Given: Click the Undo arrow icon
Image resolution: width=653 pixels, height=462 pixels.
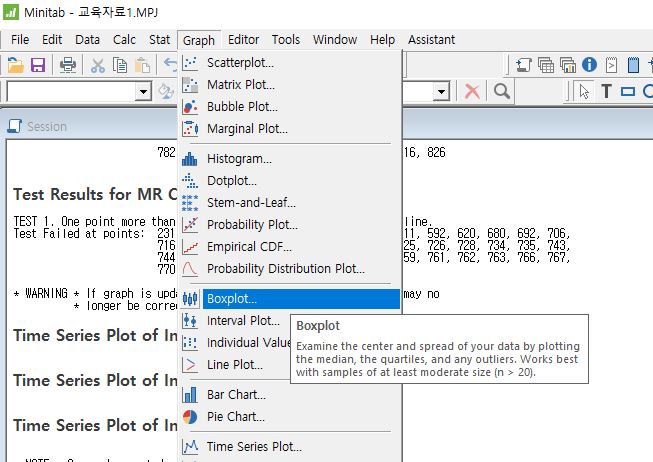Looking at the screenshot, I should 170,65.
